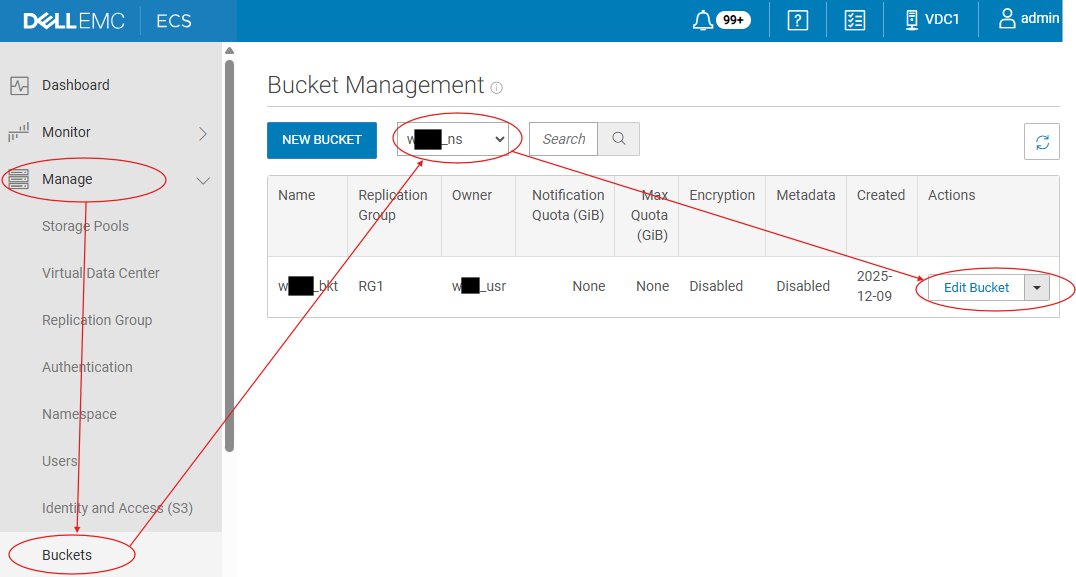Click the info icon next to Bucket Management
1076x577 pixels.
click(x=496, y=87)
